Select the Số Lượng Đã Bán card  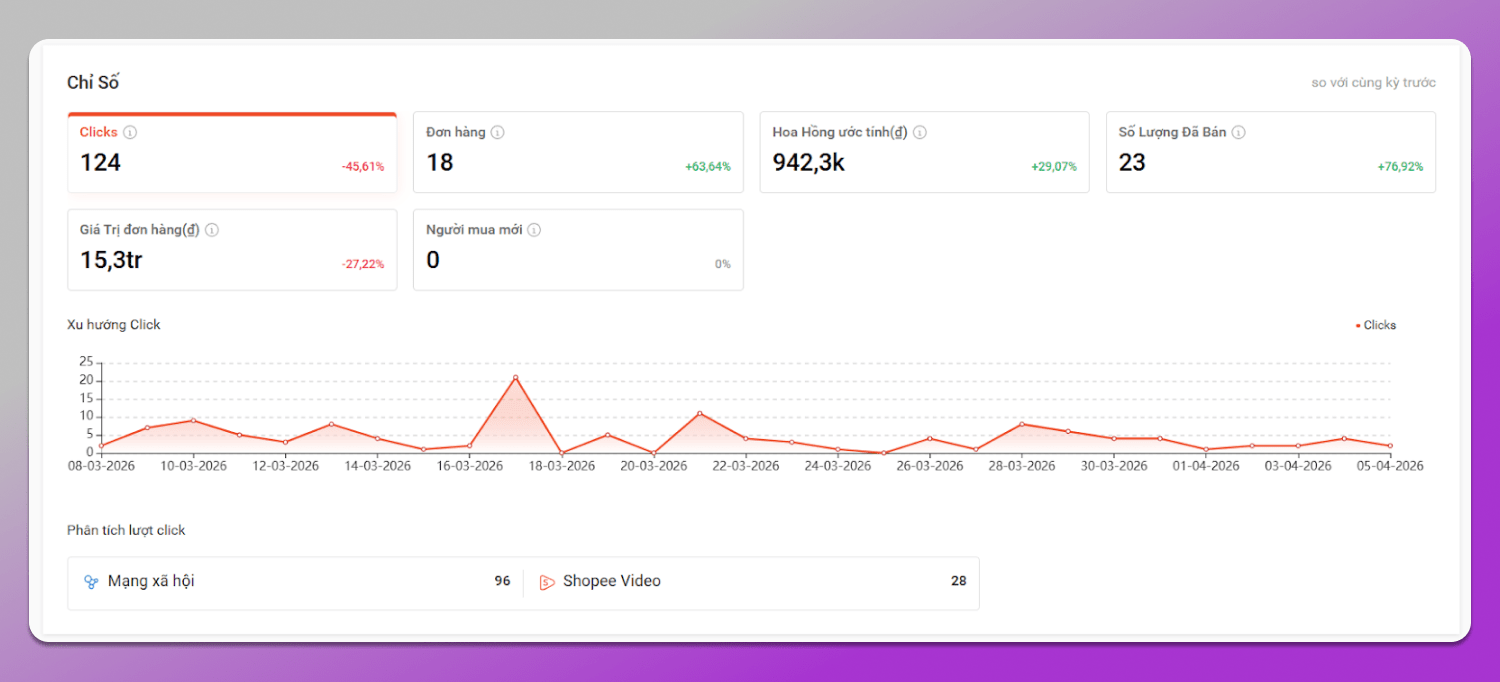click(1270, 153)
